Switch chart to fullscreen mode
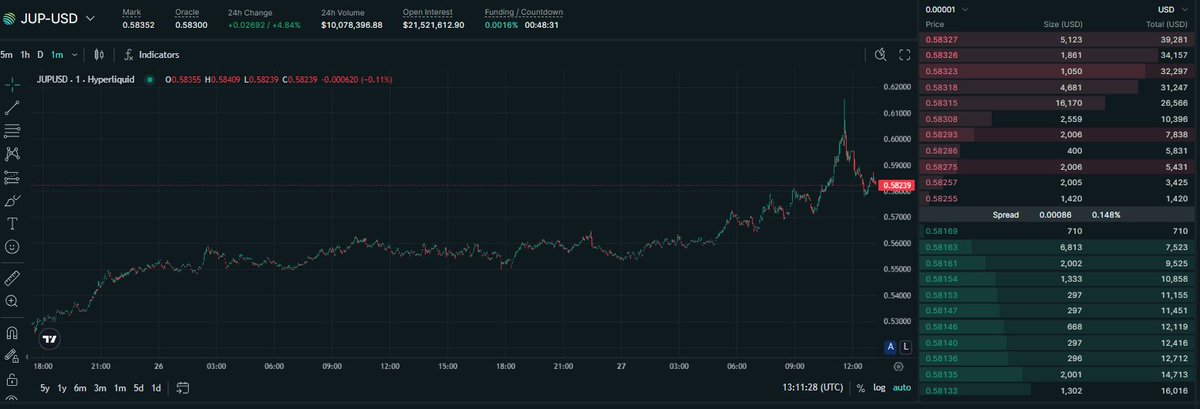 tap(905, 54)
